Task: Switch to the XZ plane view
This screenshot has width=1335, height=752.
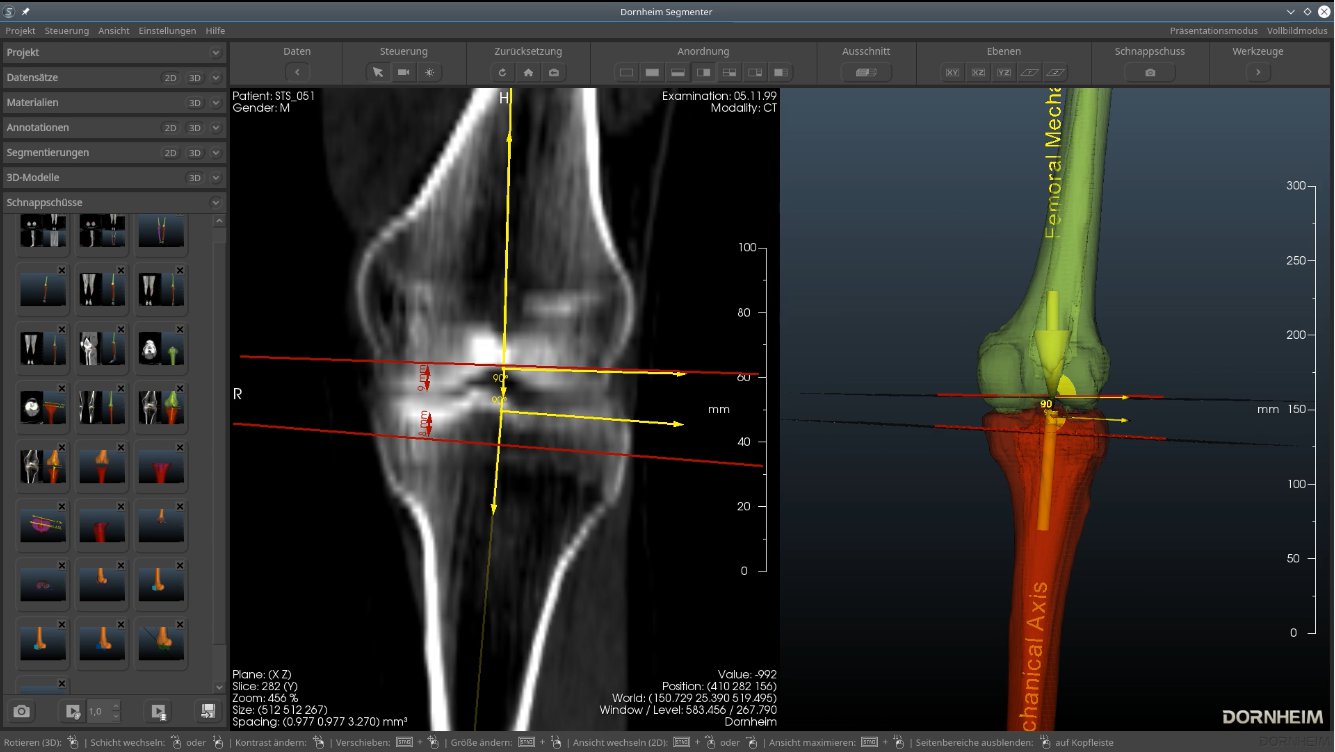Action: click(x=978, y=72)
